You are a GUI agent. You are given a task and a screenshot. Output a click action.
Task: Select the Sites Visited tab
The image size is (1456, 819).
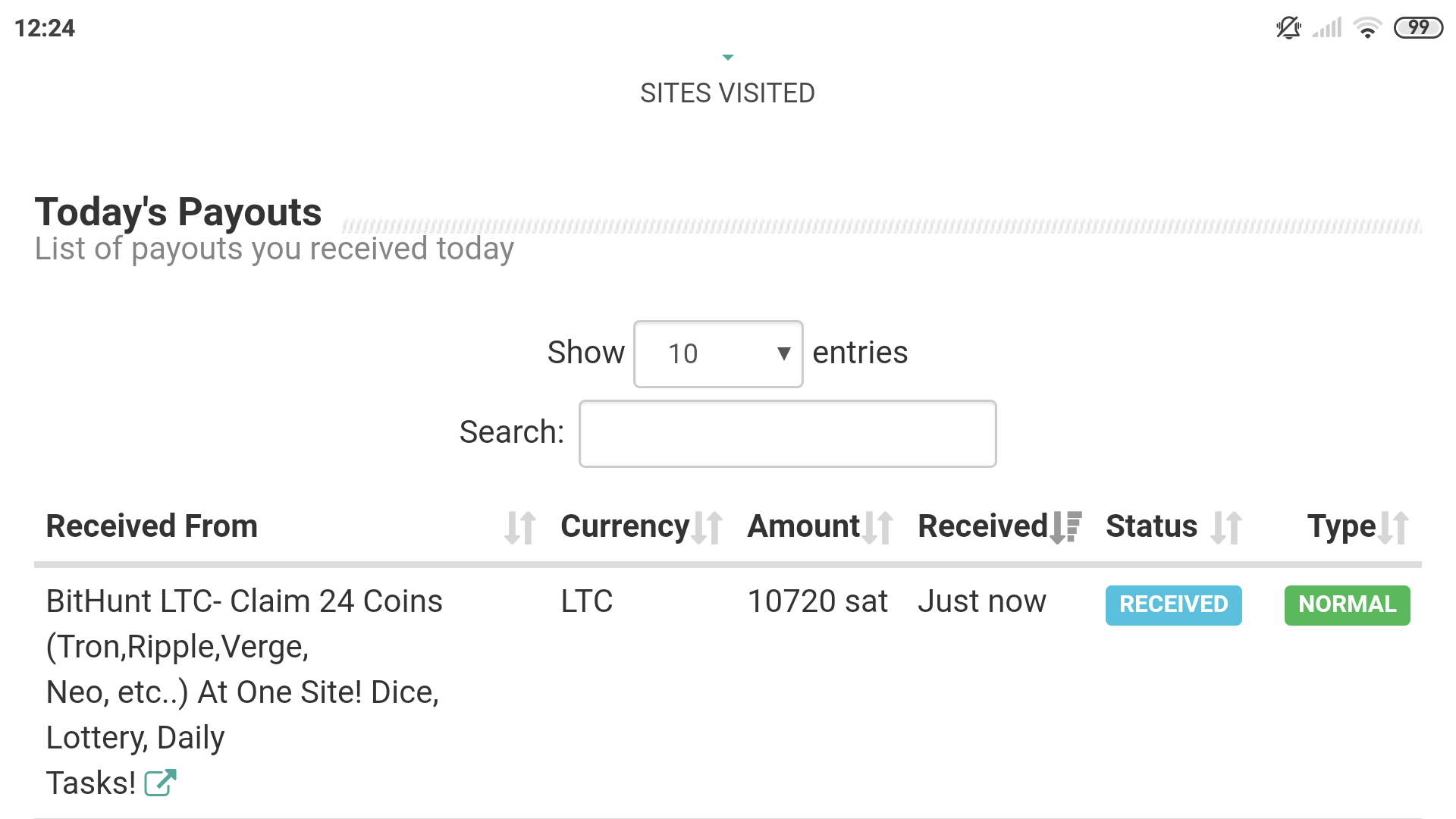727,93
